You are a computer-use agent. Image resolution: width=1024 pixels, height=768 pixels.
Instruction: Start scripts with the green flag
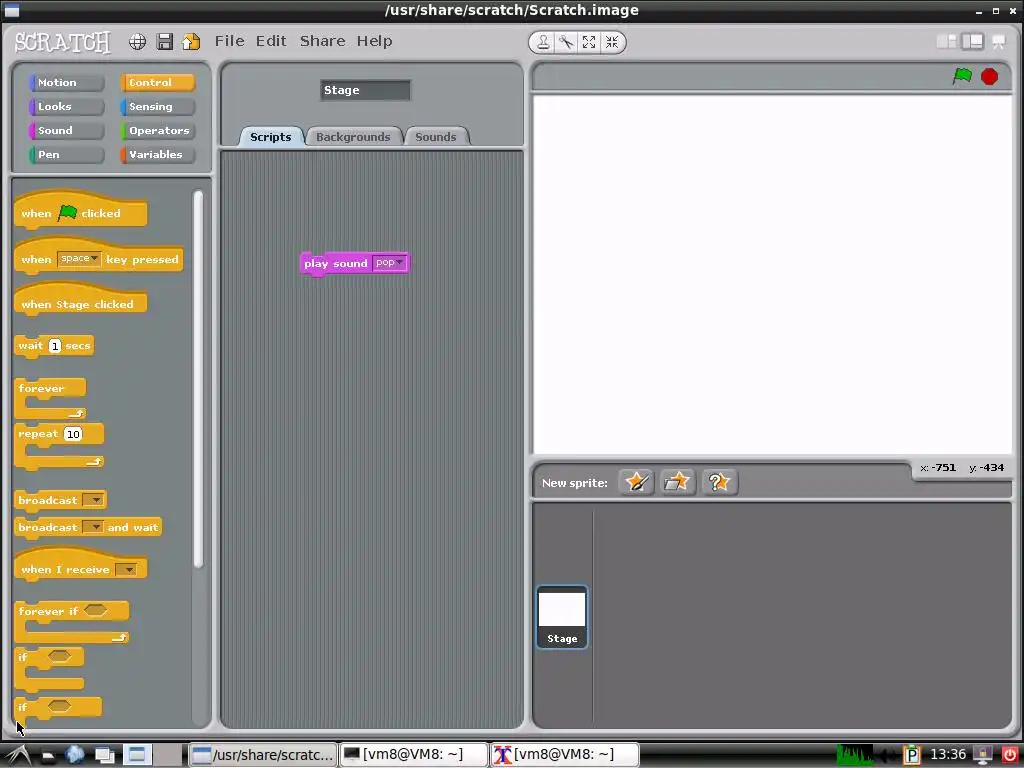click(962, 76)
